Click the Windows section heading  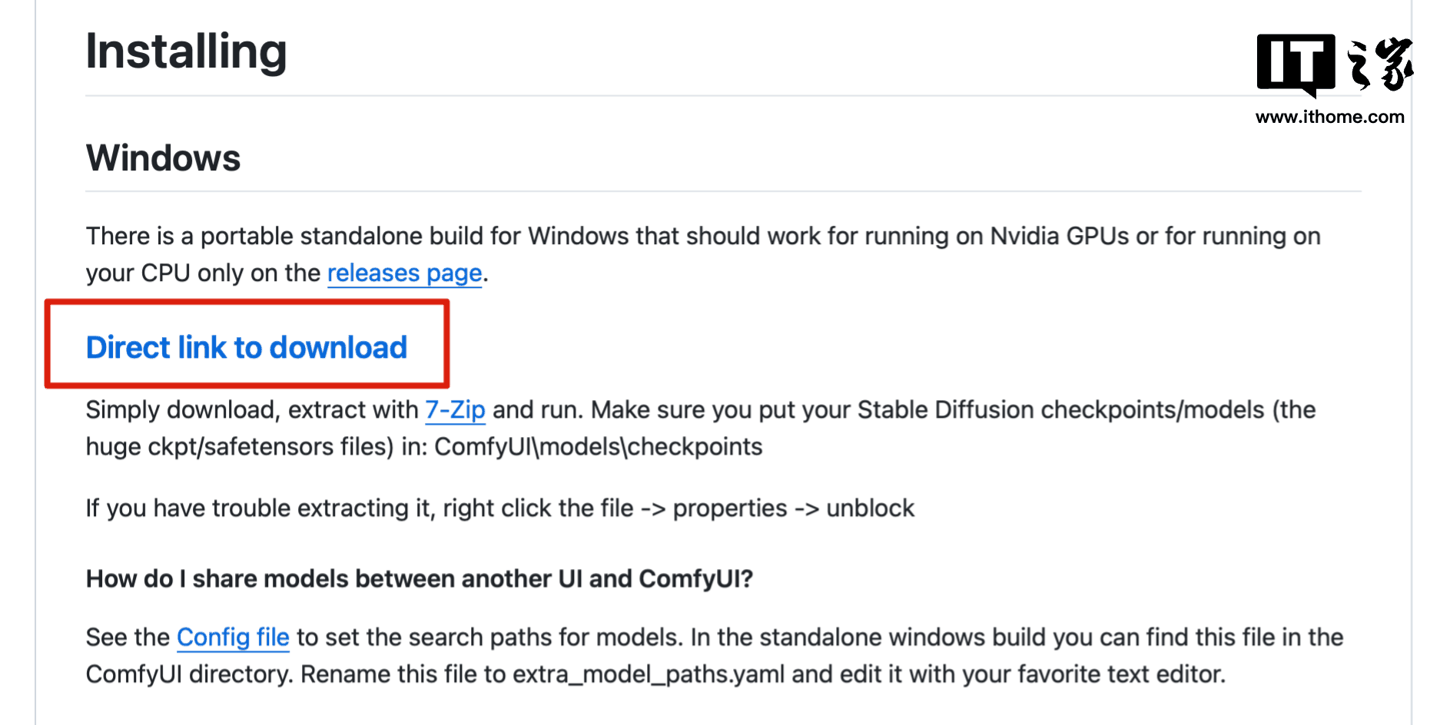pos(163,158)
